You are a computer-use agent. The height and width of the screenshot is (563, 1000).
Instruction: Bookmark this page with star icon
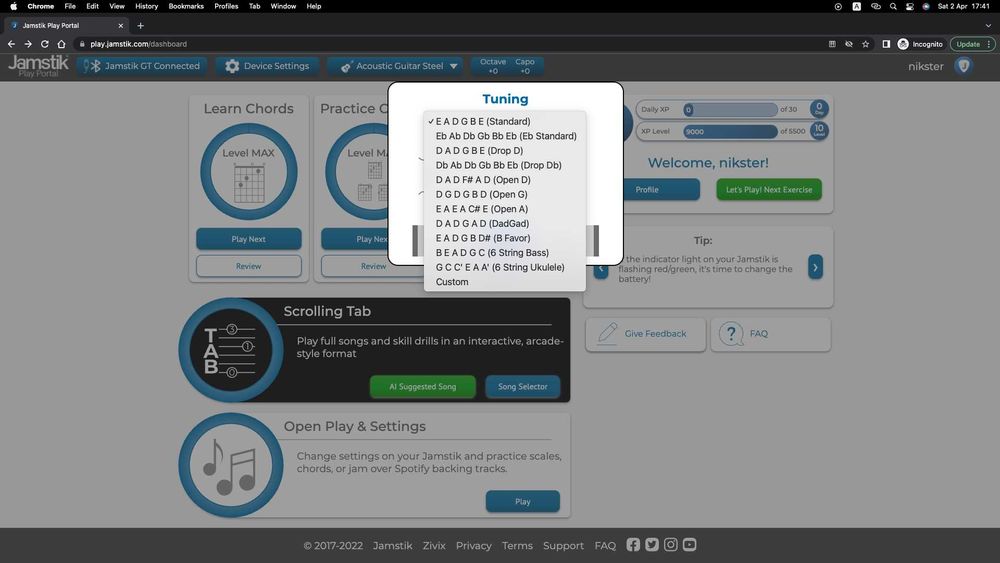(865, 44)
